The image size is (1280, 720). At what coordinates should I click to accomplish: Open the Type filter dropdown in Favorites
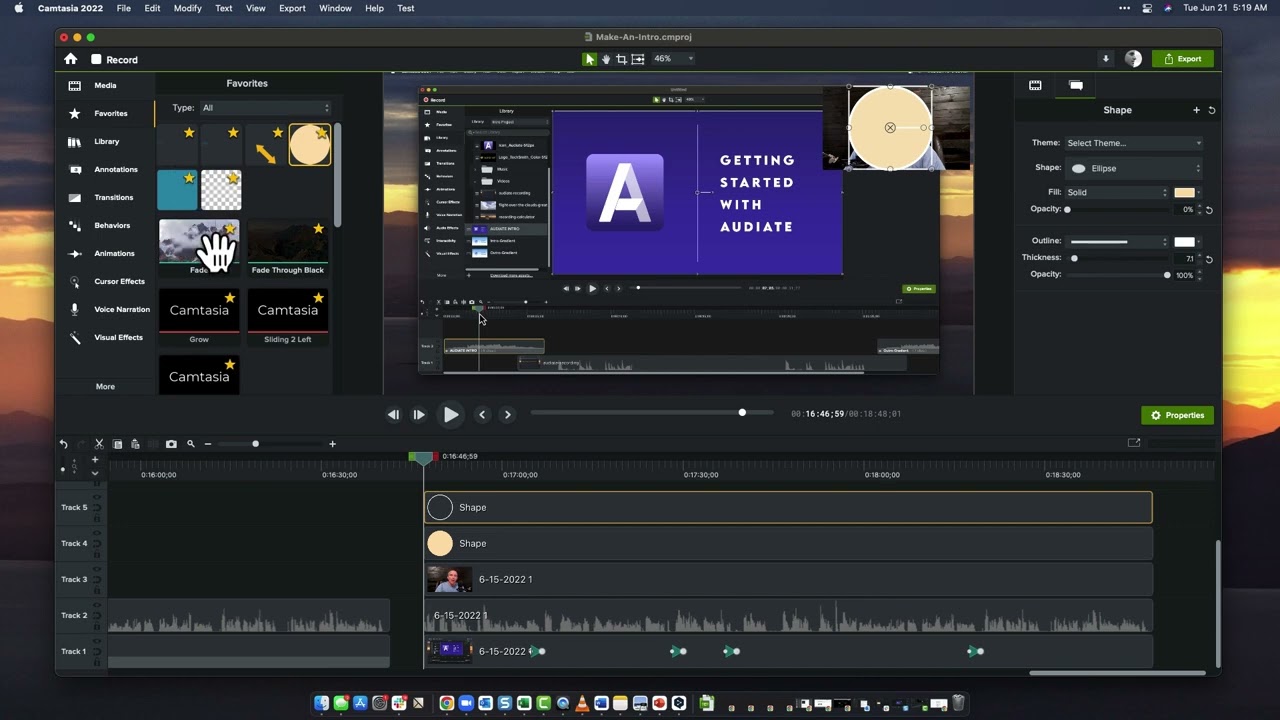[x=265, y=108]
